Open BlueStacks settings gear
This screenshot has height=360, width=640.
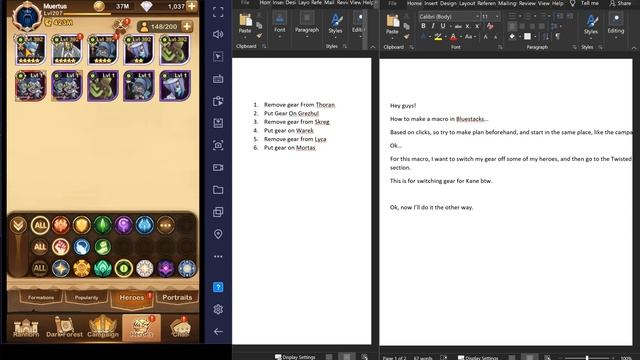pyautogui.click(x=218, y=309)
